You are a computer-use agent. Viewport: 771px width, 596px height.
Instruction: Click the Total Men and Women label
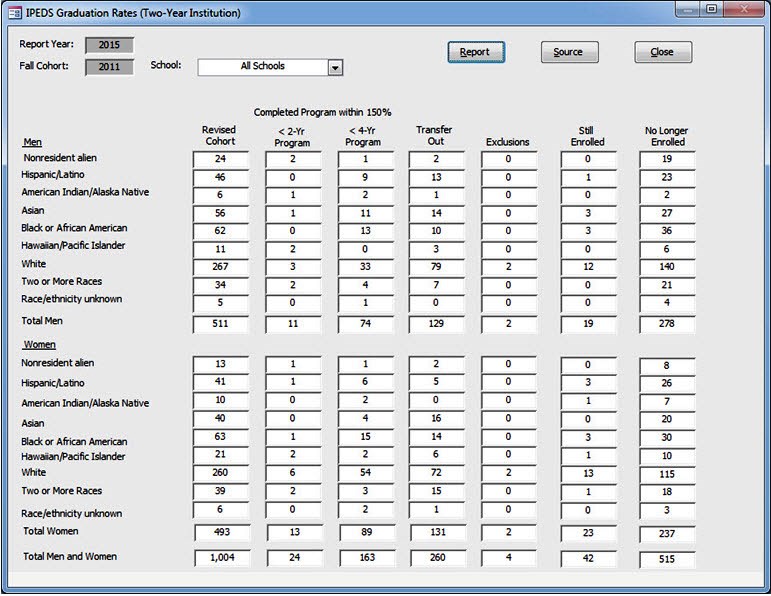(70, 557)
